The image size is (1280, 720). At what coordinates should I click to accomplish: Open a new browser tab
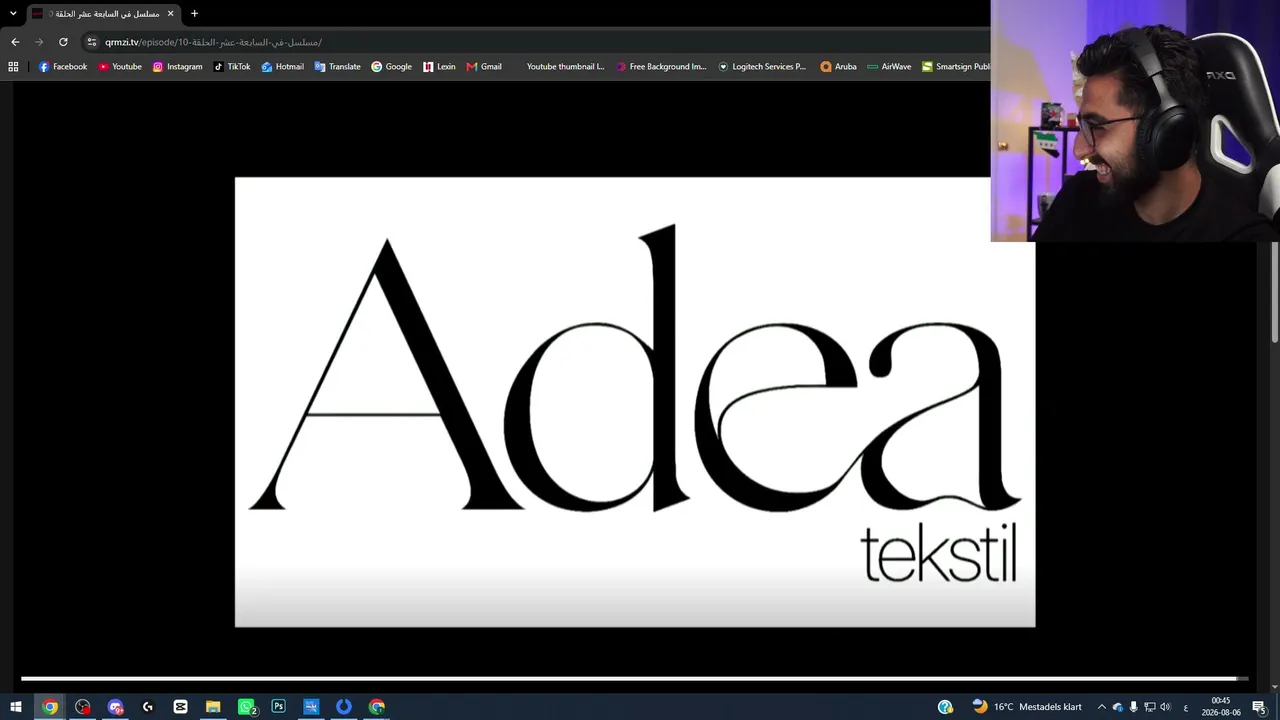pyautogui.click(x=194, y=14)
